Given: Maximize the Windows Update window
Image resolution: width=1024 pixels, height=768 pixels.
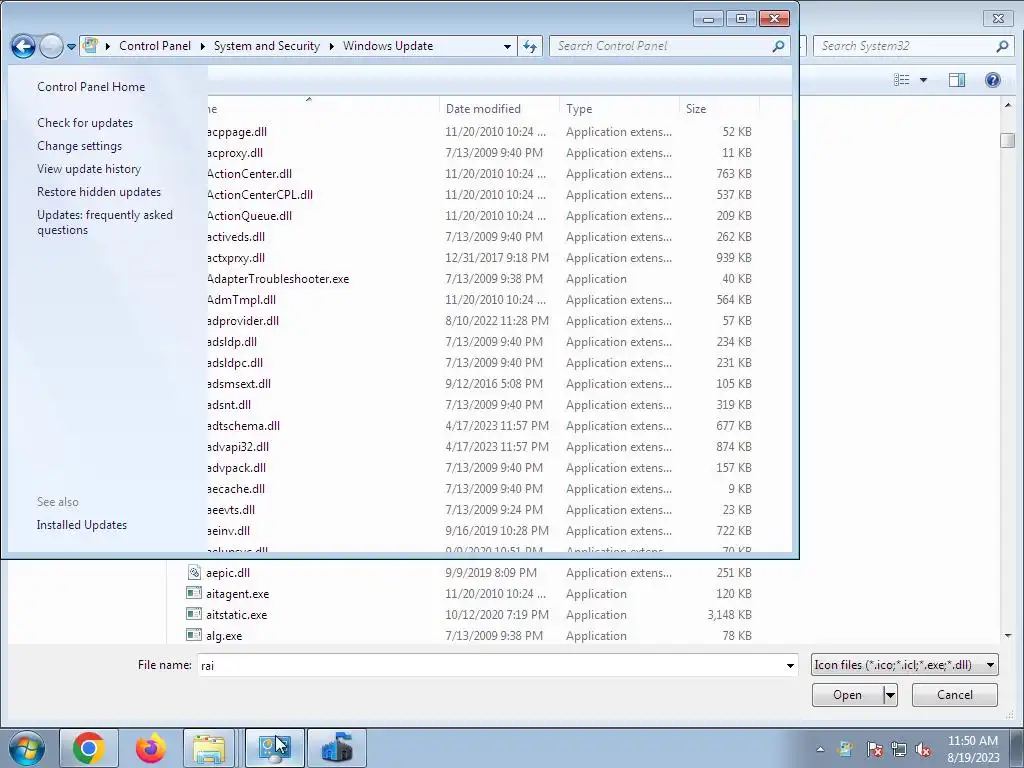Looking at the screenshot, I should tap(741, 18).
